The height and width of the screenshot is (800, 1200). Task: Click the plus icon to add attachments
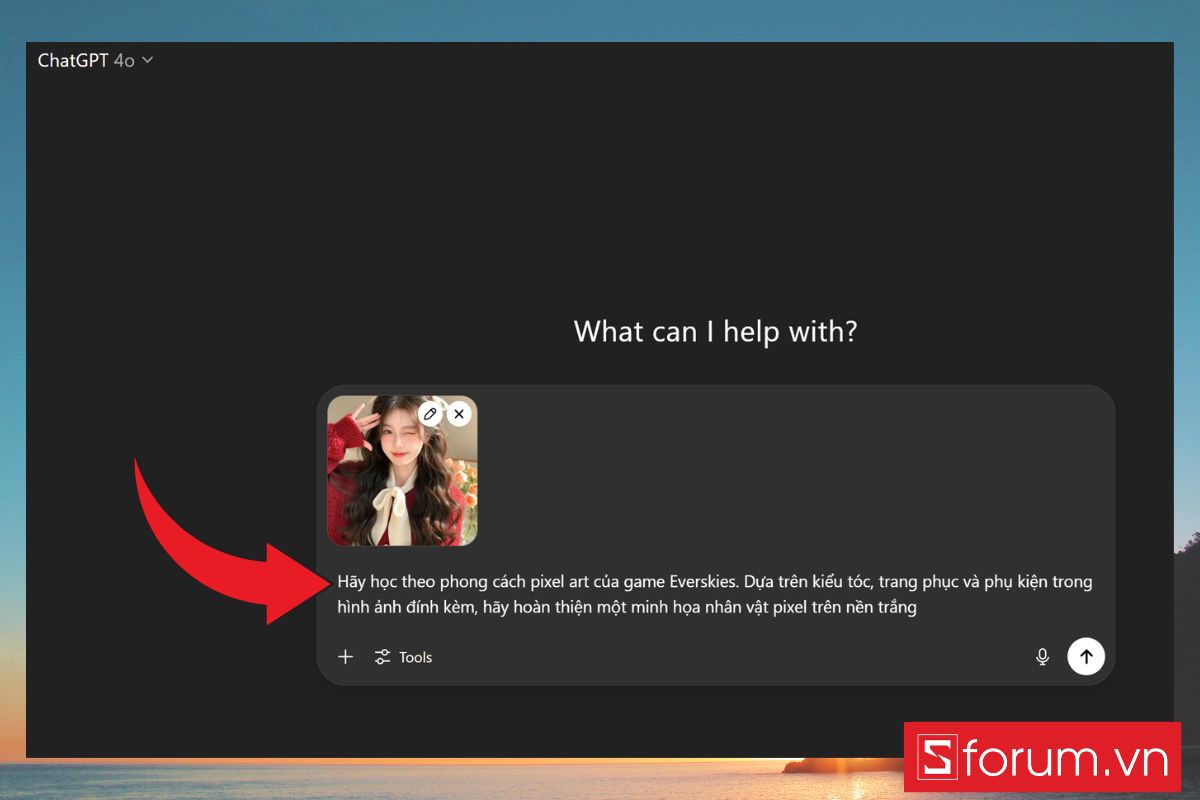pyautogui.click(x=346, y=657)
